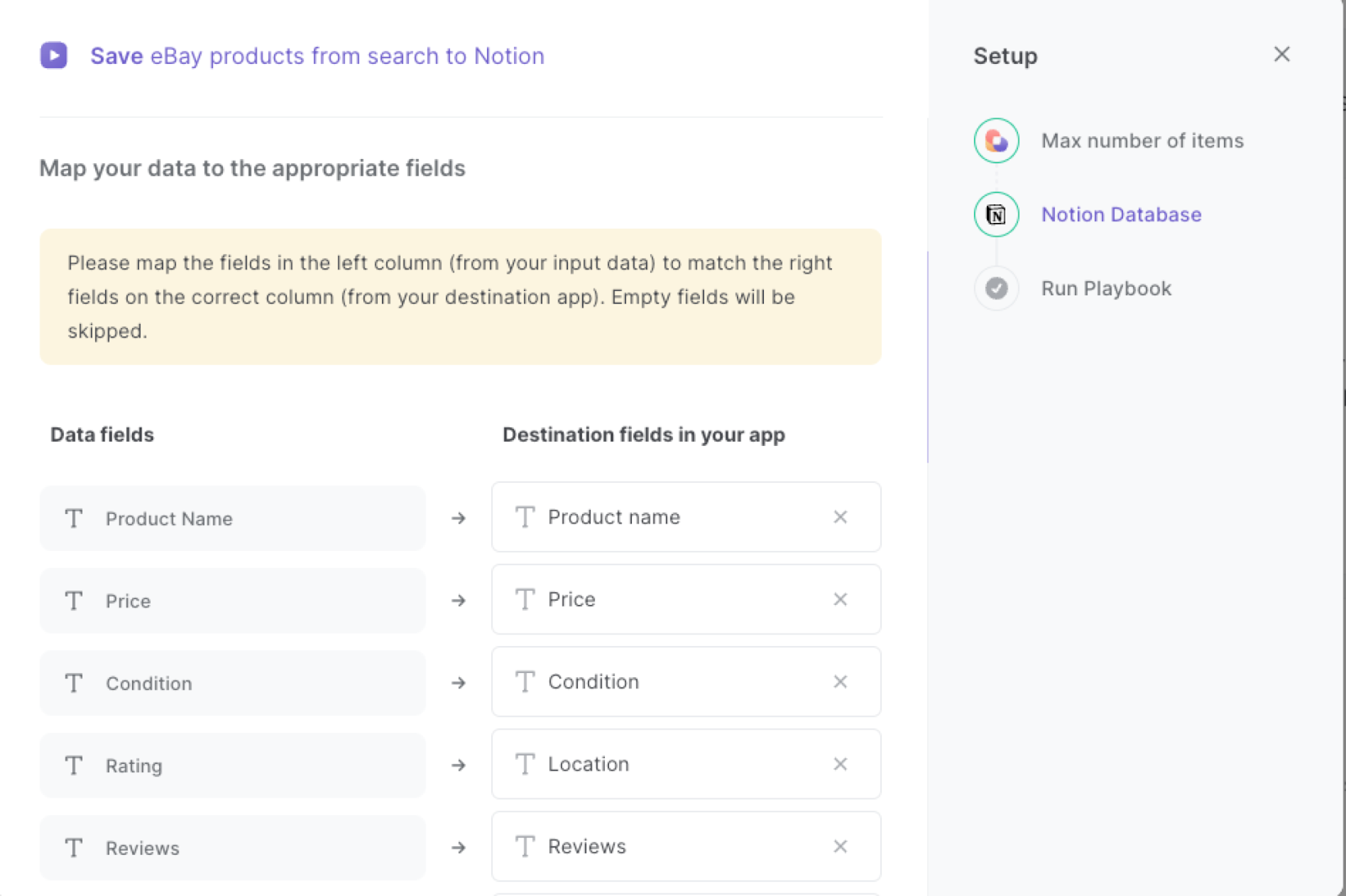1346x896 pixels.
Task: Close the Setup panel
Action: point(1281,54)
